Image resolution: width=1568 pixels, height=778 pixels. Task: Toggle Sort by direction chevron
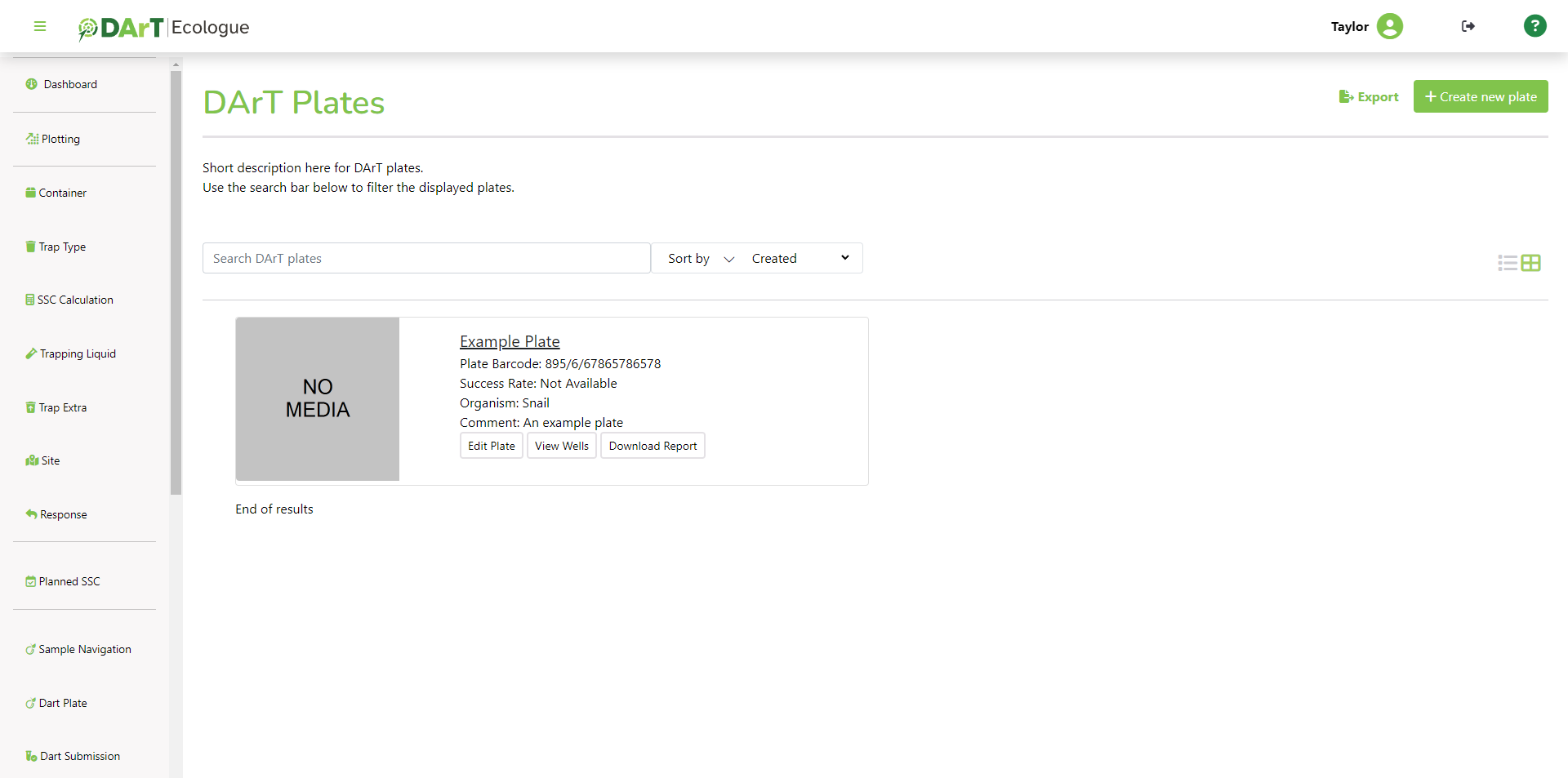[729, 259]
